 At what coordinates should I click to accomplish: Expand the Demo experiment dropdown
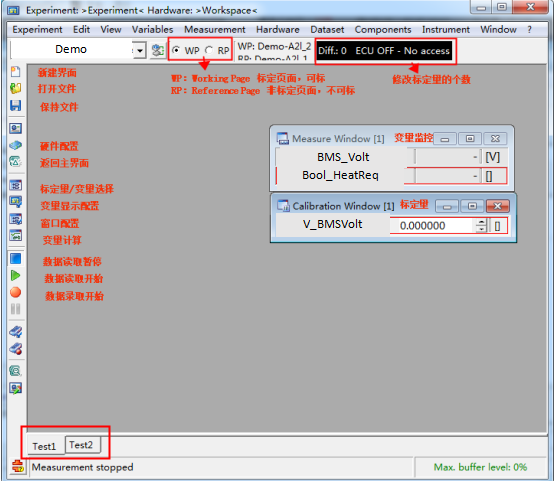(x=140, y=50)
